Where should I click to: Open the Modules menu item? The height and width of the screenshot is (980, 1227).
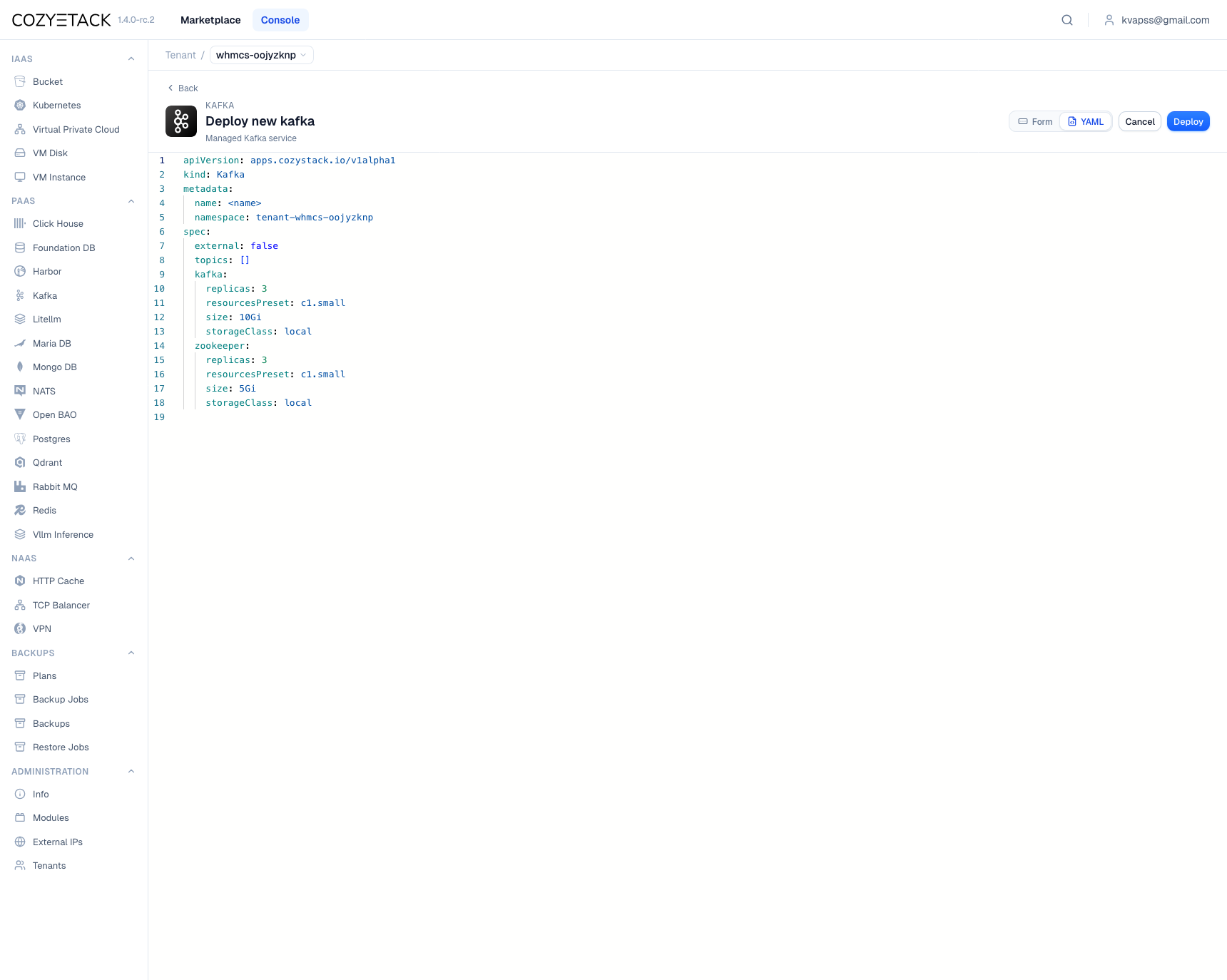[x=51, y=817]
